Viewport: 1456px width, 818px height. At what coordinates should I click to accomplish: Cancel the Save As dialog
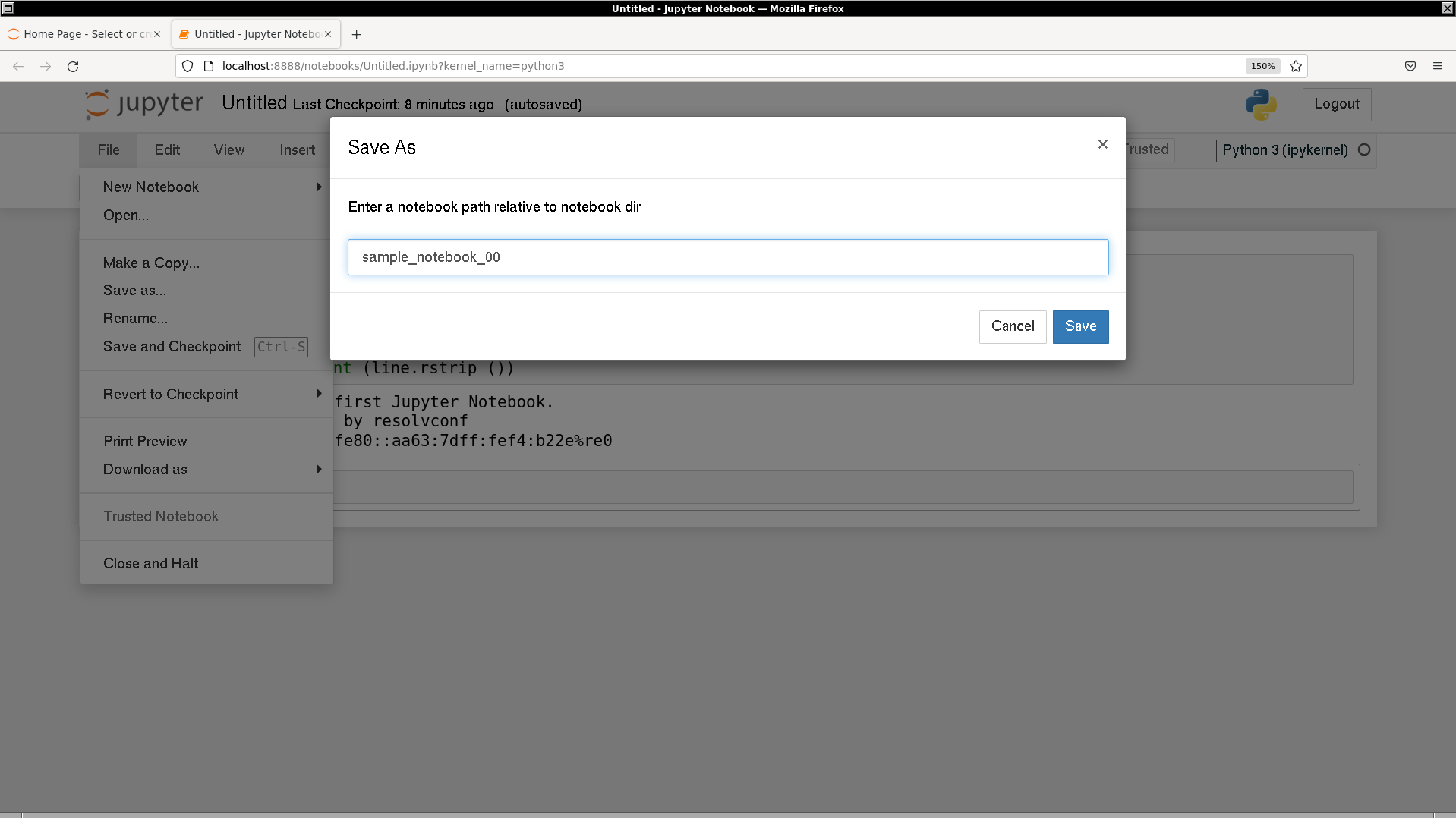[1012, 326]
